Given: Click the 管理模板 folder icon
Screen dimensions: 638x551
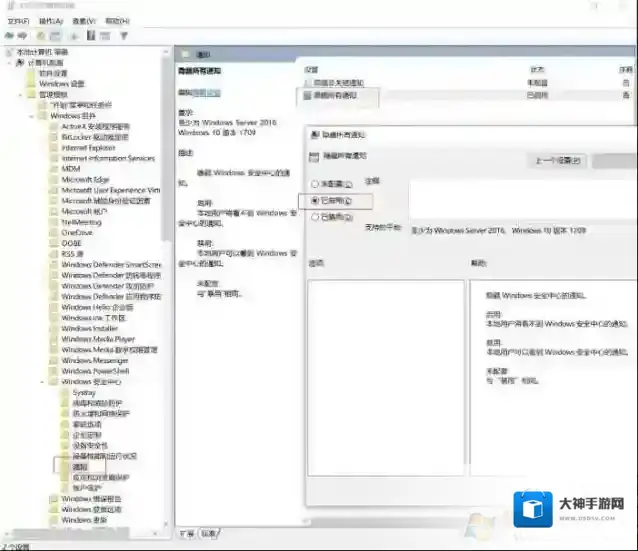Looking at the screenshot, I should [31, 94].
